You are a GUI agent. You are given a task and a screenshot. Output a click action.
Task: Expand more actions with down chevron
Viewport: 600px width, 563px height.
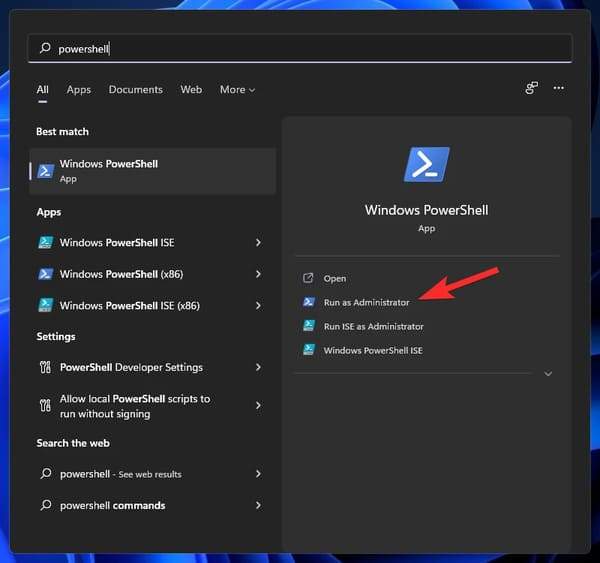point(548,374)
